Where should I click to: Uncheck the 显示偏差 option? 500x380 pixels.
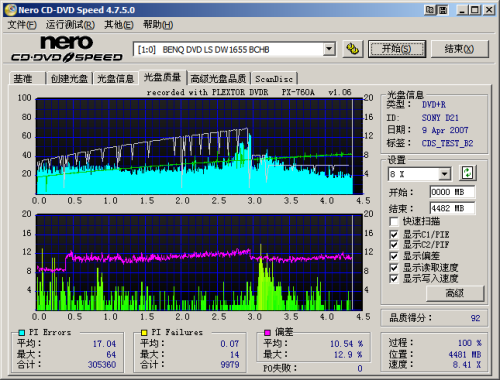coord(394,256)
